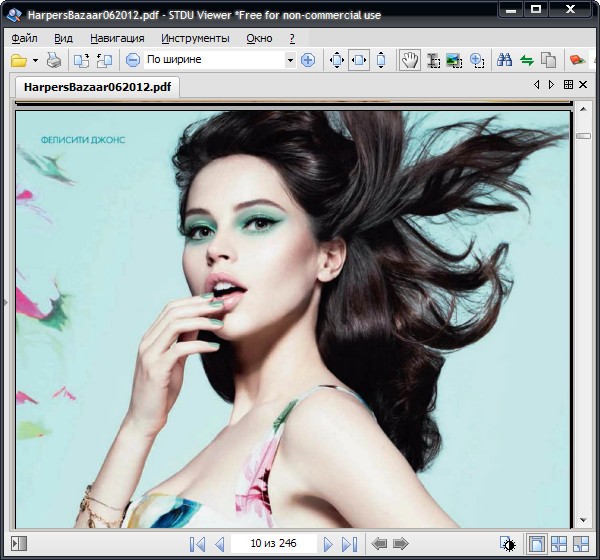Open the dropdown arrow beside Open folder
Screen dimensions: 600x560
[x=35, y=61]
